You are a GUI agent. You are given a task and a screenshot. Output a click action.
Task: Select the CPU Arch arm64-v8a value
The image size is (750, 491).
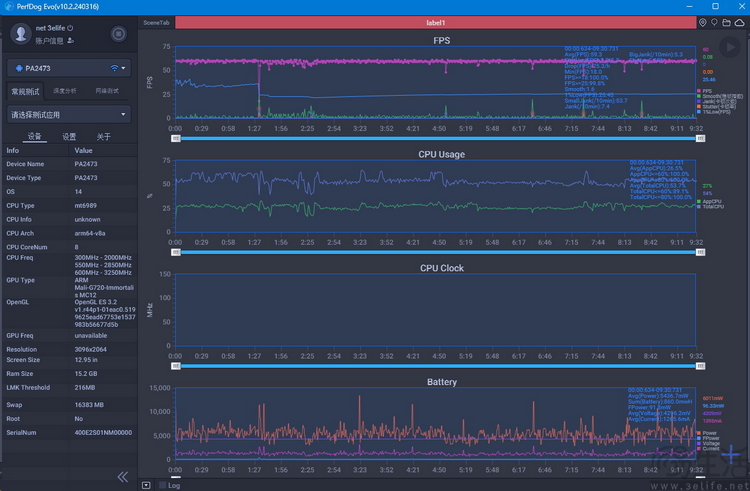pyautogui.click(x=90, y=233)
